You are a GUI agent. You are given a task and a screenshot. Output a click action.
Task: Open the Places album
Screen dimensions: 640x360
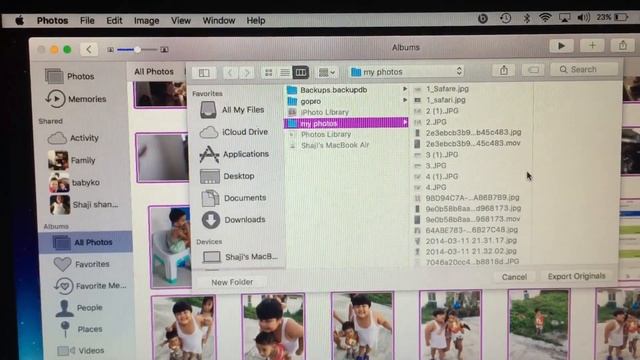(x=80, y=329)
